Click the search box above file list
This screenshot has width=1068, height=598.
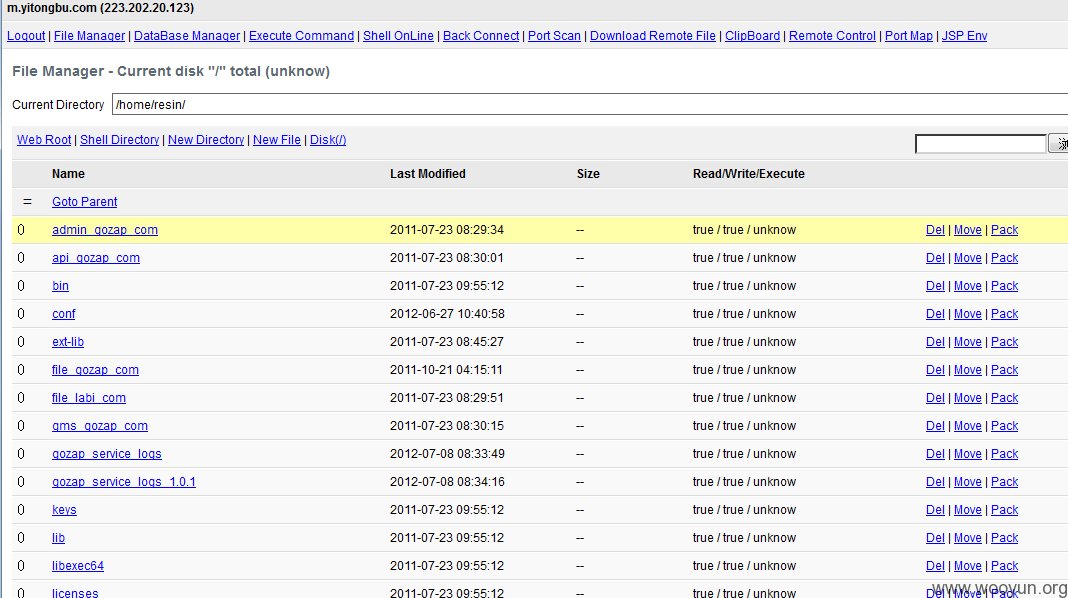(x=980, y=144)
